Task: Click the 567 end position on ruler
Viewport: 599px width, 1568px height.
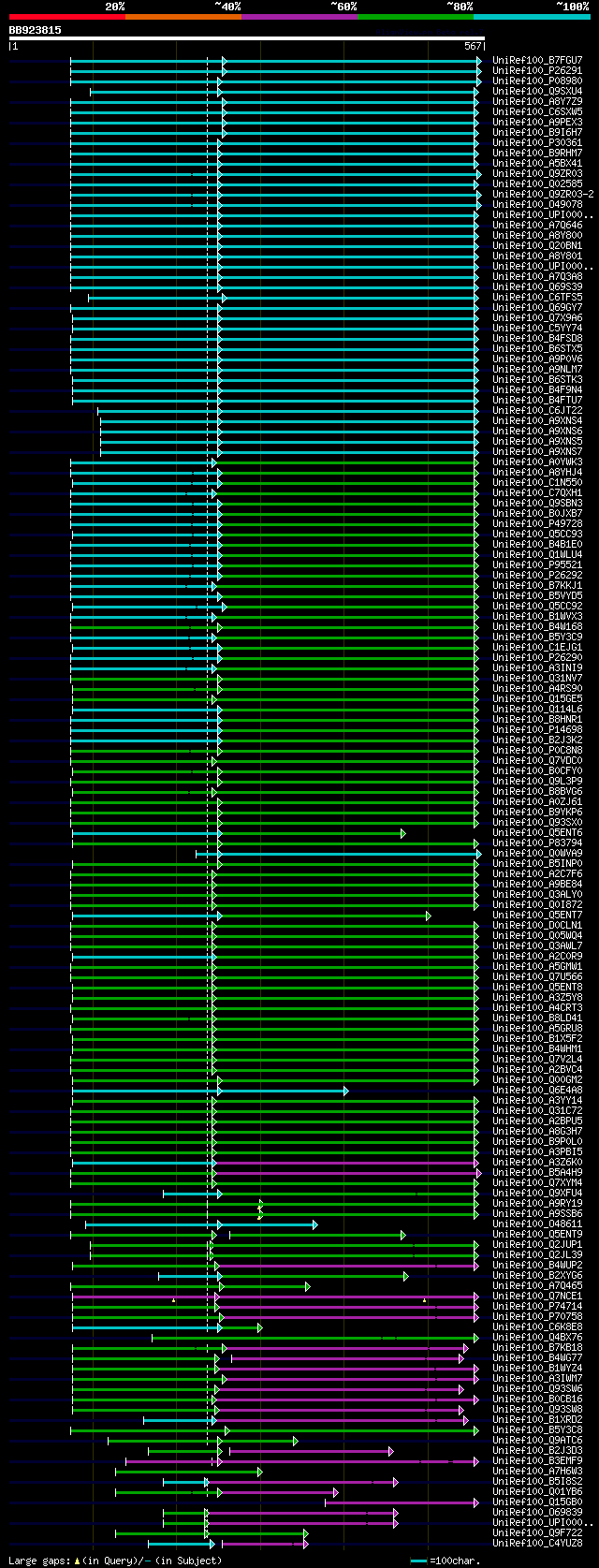Action: tap(473, 46)
